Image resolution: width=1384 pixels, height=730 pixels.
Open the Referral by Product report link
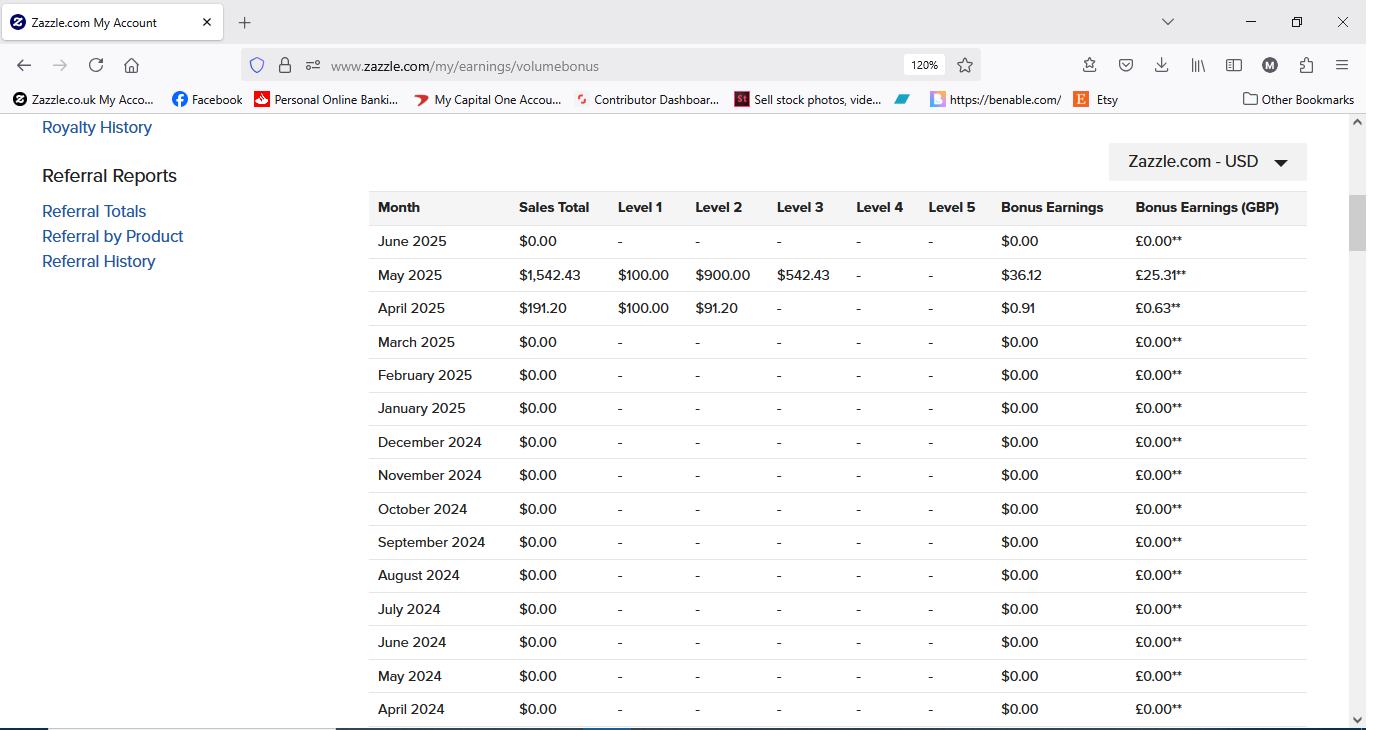pos(113,236)
